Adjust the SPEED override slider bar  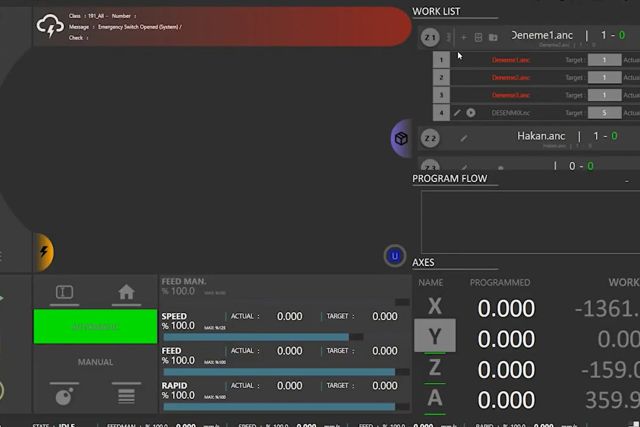pos(263,337)
